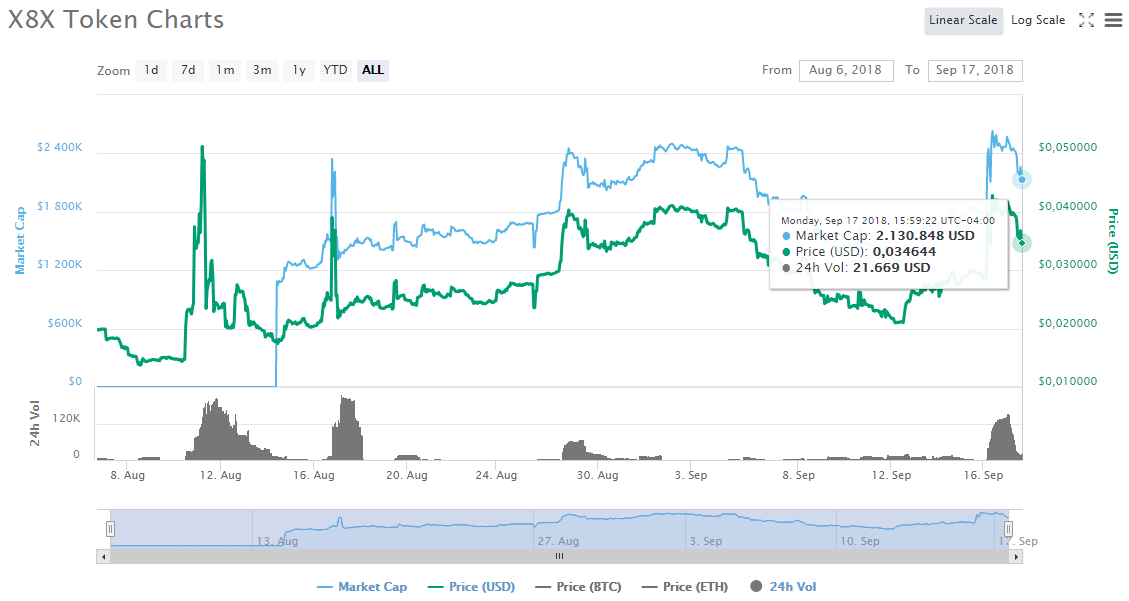
Task: Toggle the Price (USD) series legend
Action: pos(472,587)
